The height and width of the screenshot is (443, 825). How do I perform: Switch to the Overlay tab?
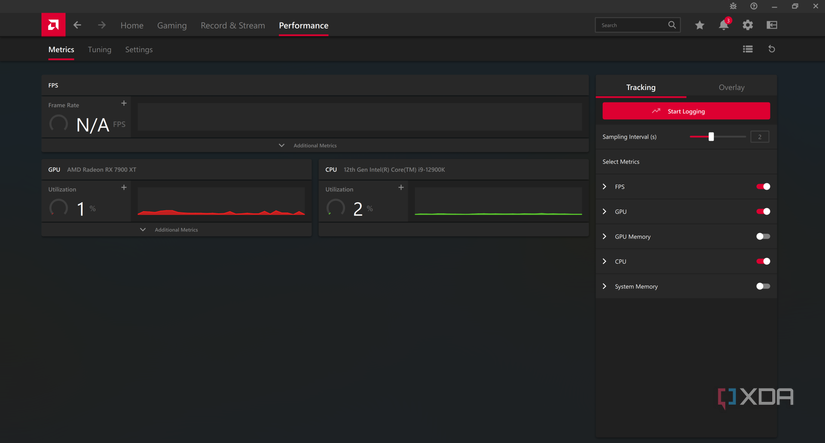(731, 88)
